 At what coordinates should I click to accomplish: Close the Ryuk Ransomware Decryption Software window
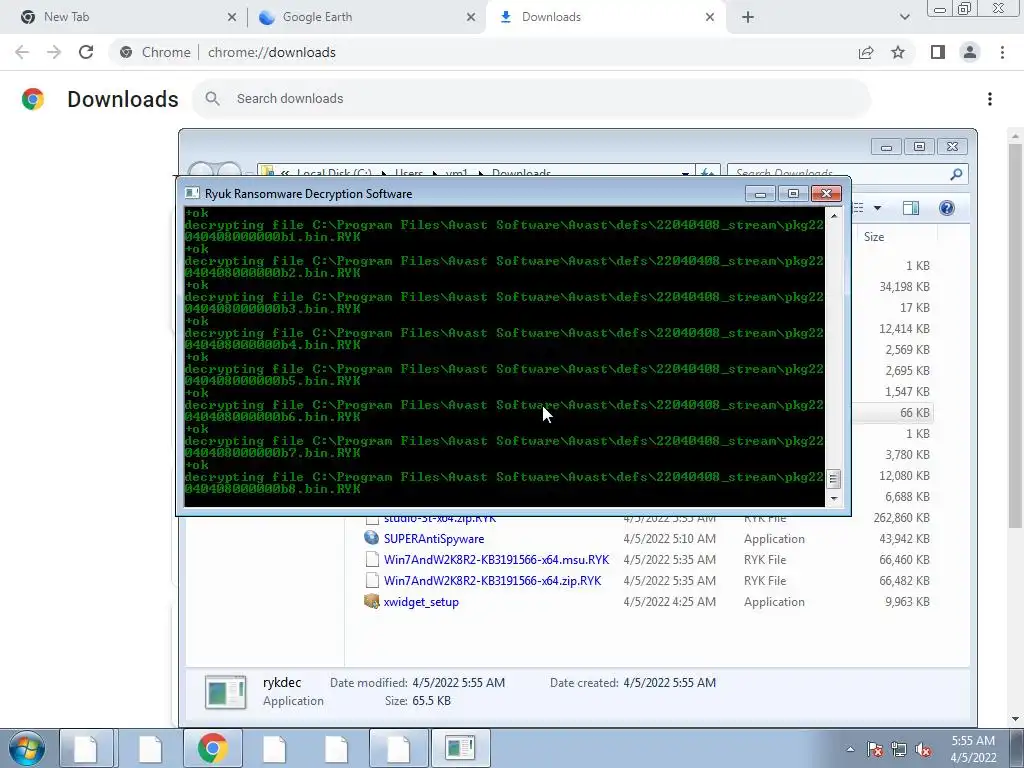coord(826,193)
